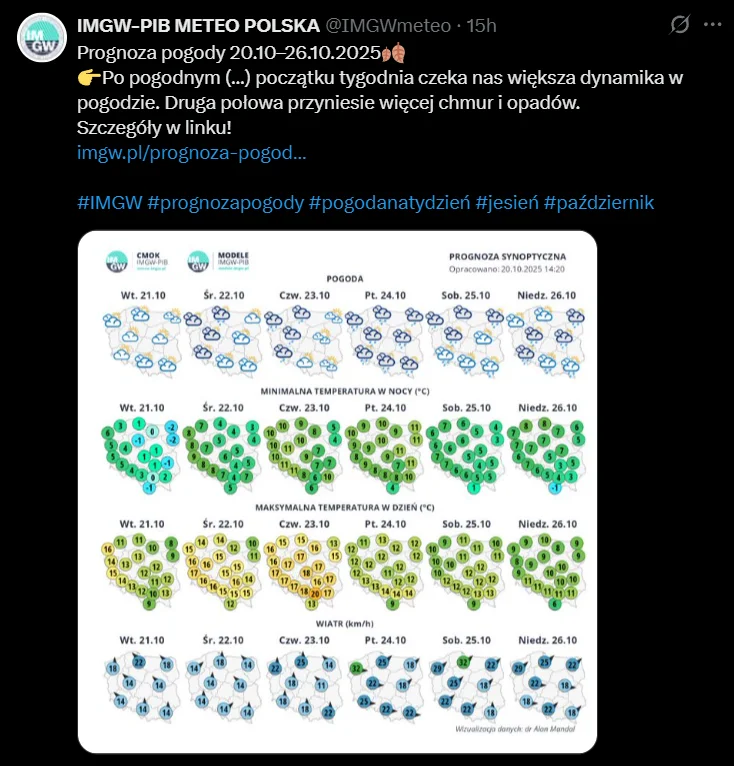
Task: Click IMGW-PIB METEO POLSKA display name
Action: pyautogui.click(x=199, y=24)
